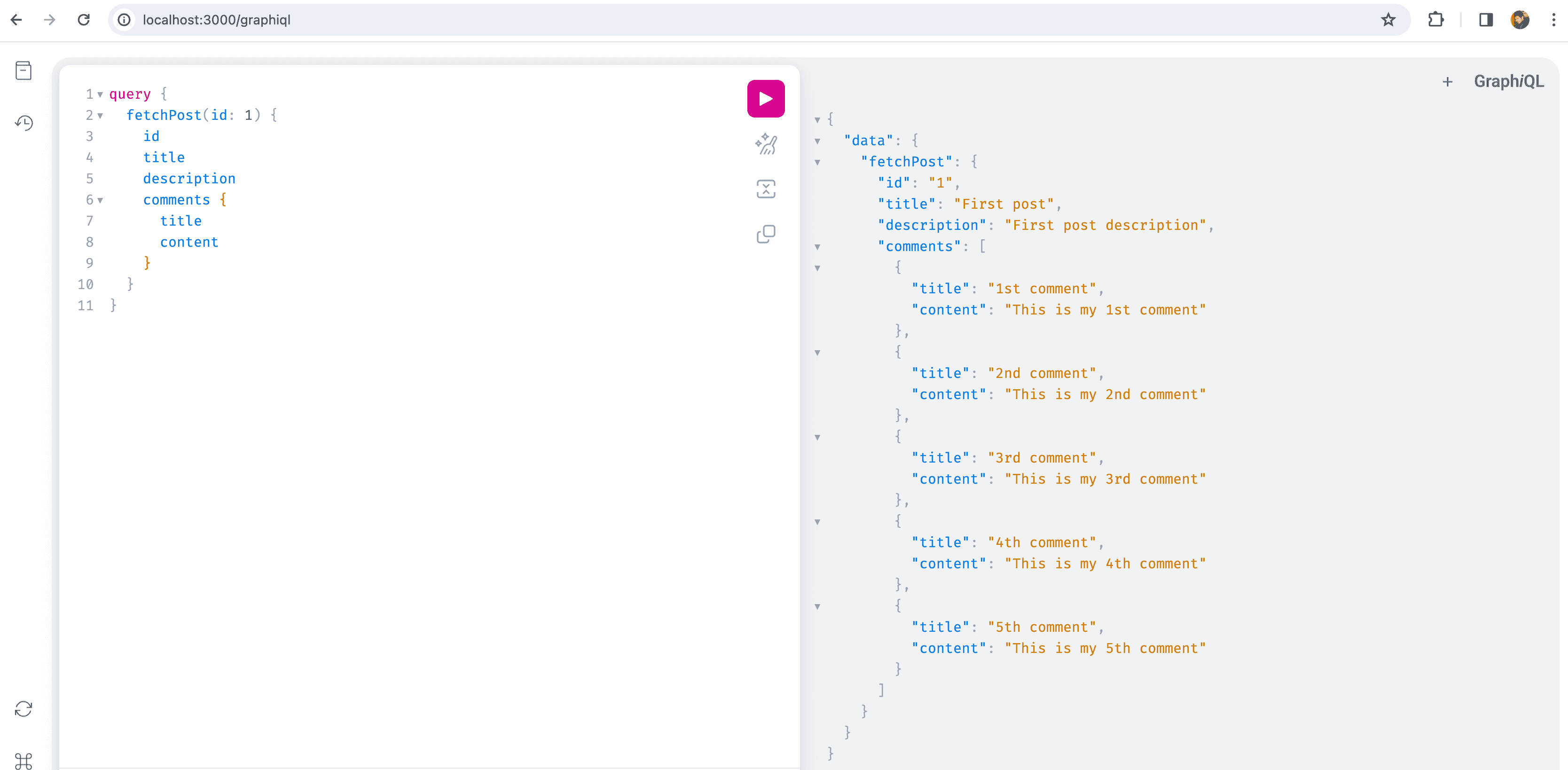Toggle the browser side panel
The height and width of the screenshot is (770, 1568).
pyautogui.click(x=1485, y=20)
